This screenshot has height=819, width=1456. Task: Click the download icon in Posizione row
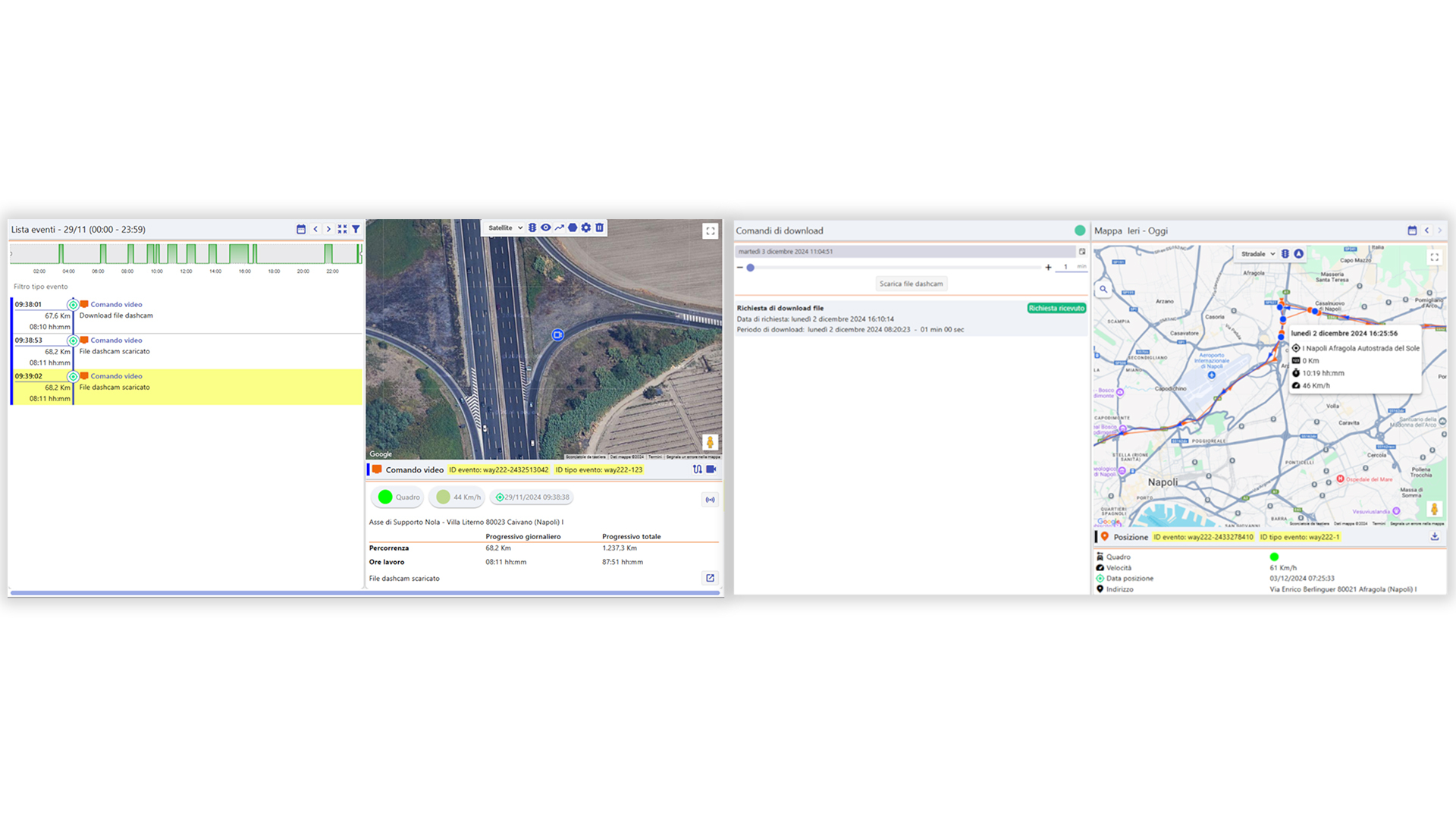point(1435,536)
